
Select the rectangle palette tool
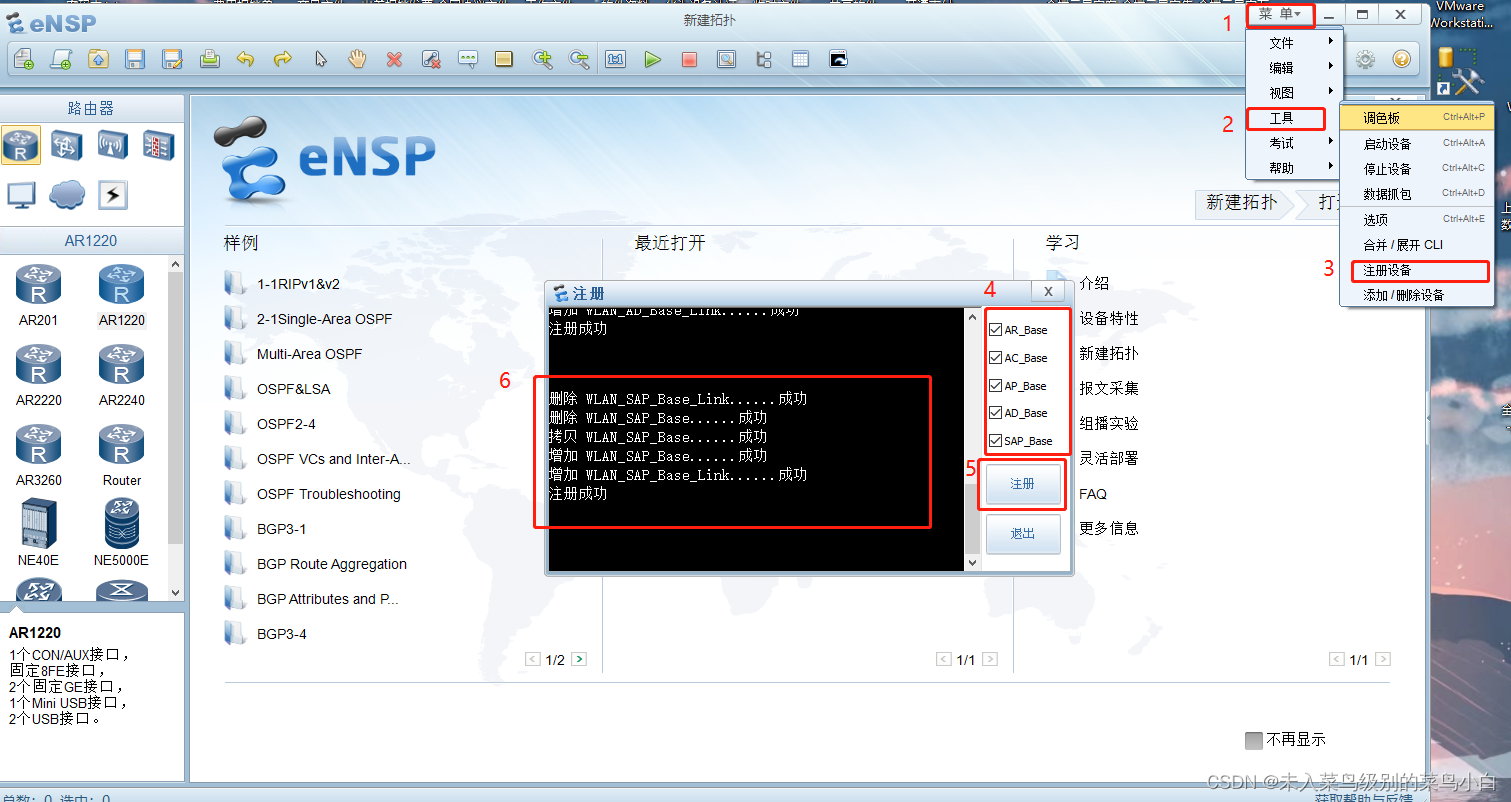tap(504, 59)
